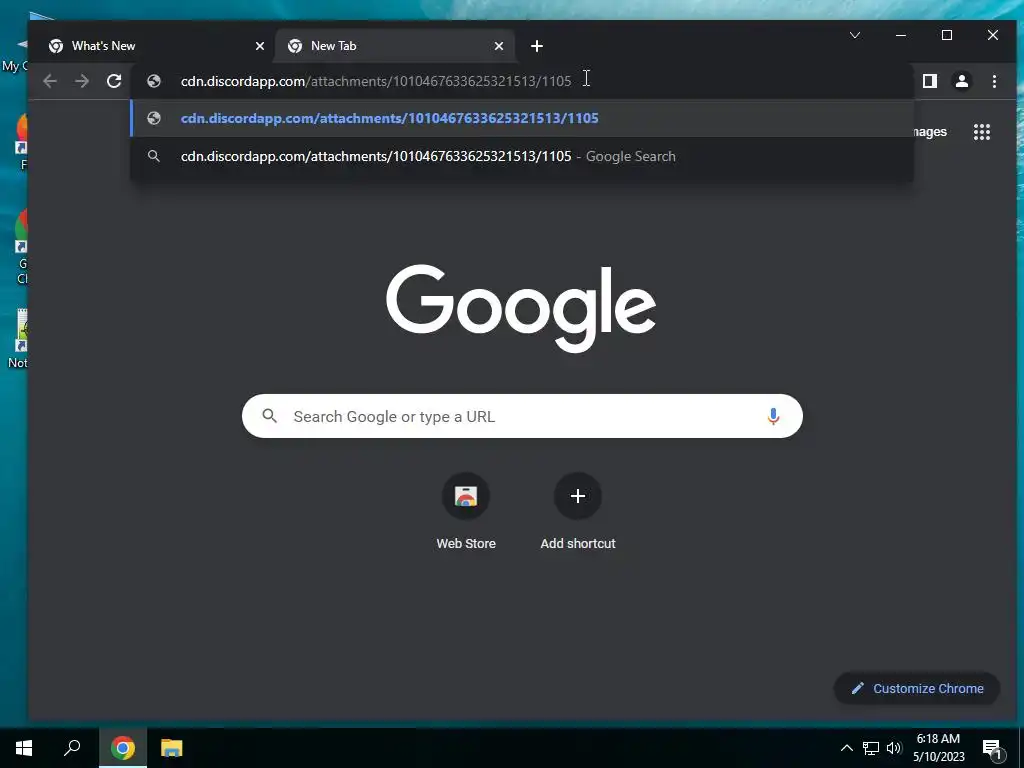Screen dimensions: 1024x768
Task: Open Customize Chrome
Action: (x=917, y=688)
